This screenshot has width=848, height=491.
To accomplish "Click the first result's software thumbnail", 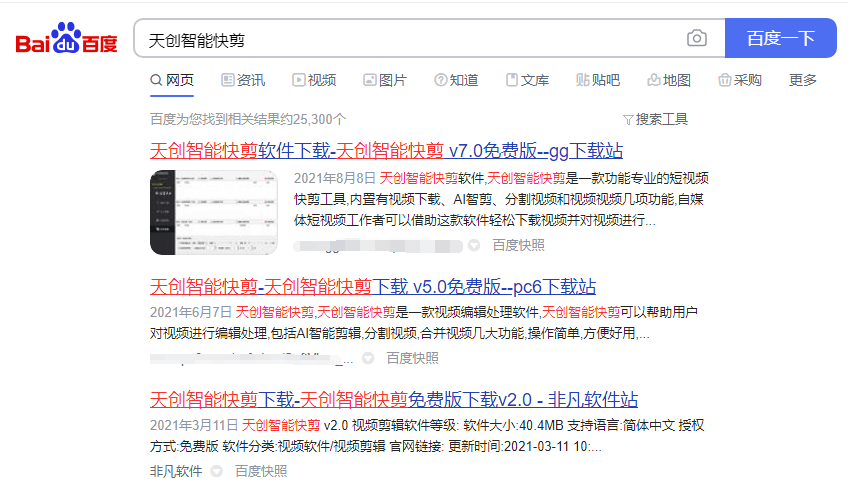I will pos(214,212).
